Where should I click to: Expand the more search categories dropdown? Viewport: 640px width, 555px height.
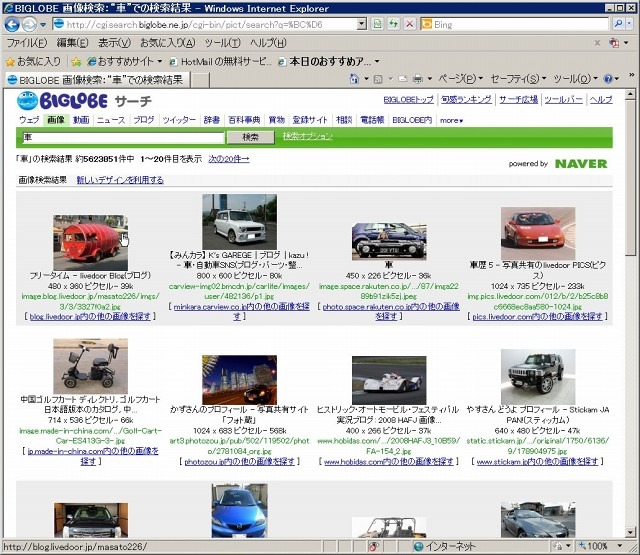pyautogui.click(x=451, y=120)
